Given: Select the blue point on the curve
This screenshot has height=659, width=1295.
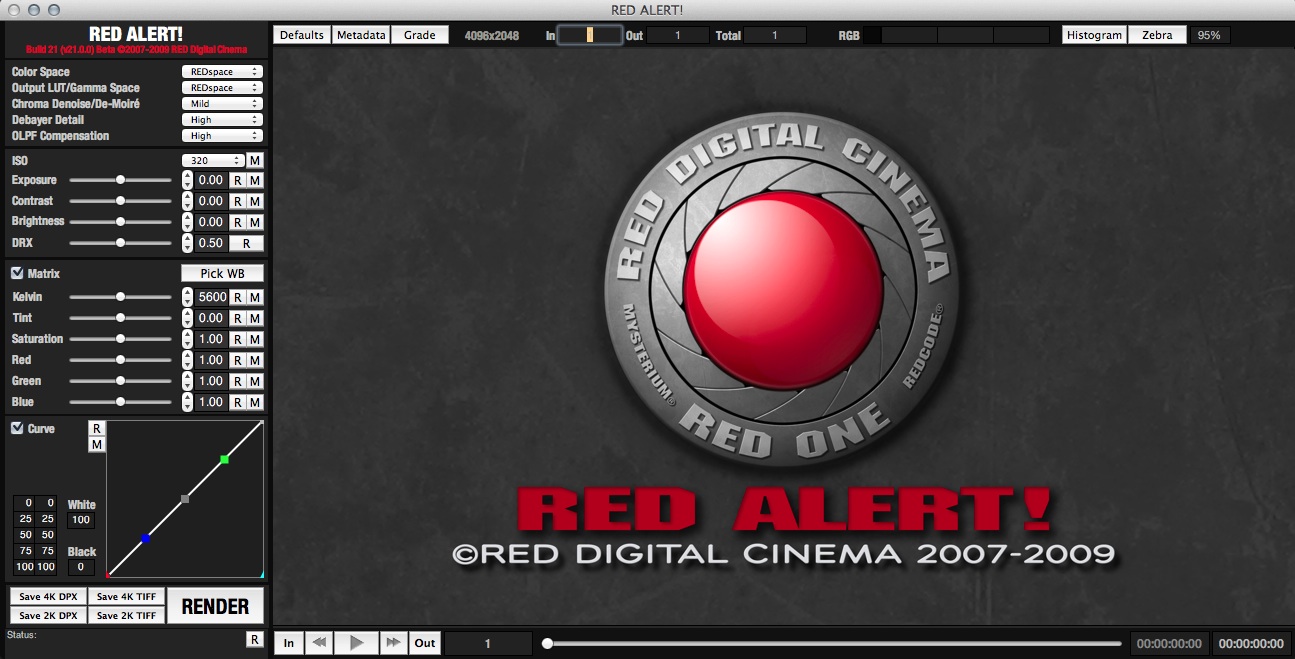Looking at the screenshot, I should (x=145, y=539).
